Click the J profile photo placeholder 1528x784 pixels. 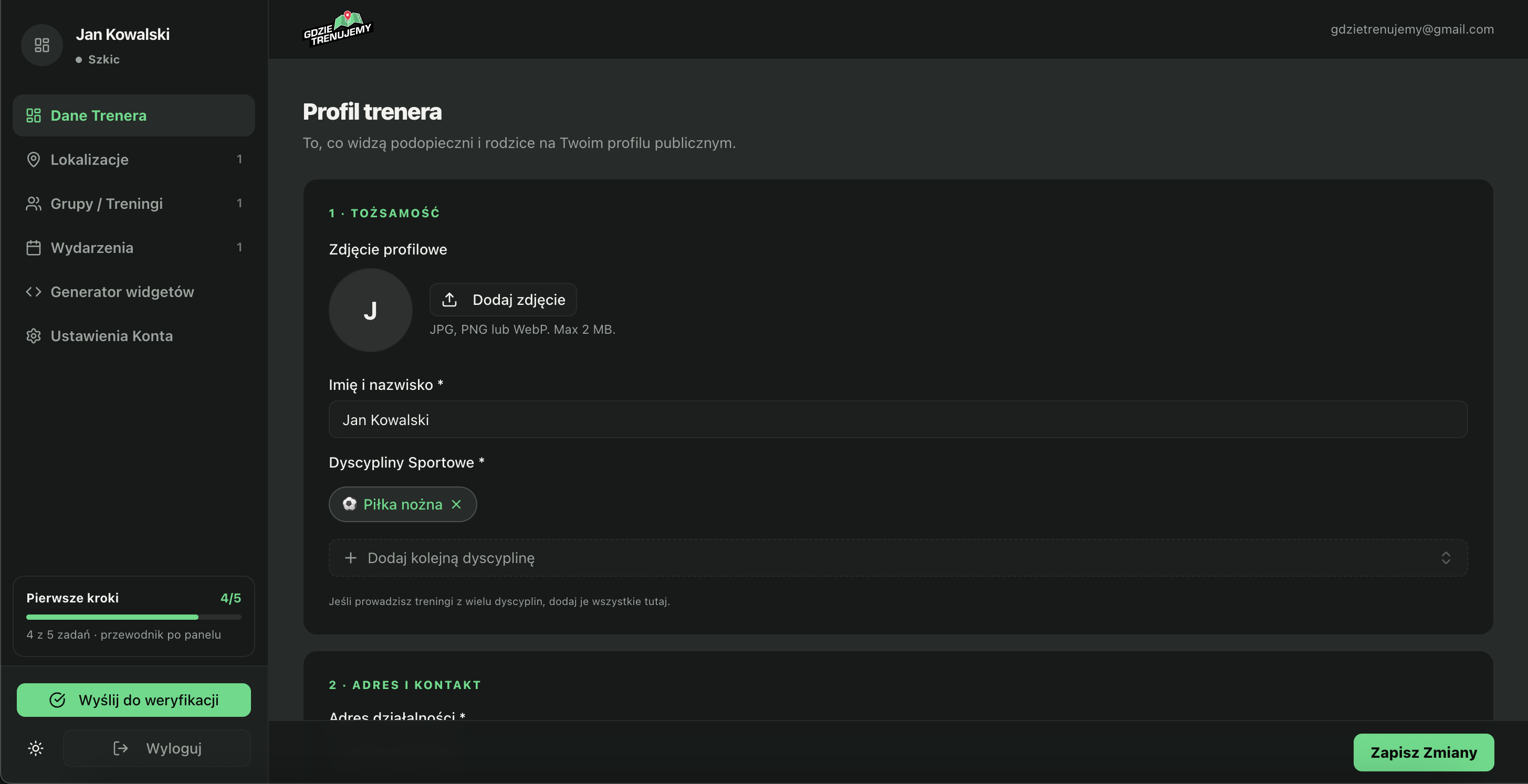(371, 310)
